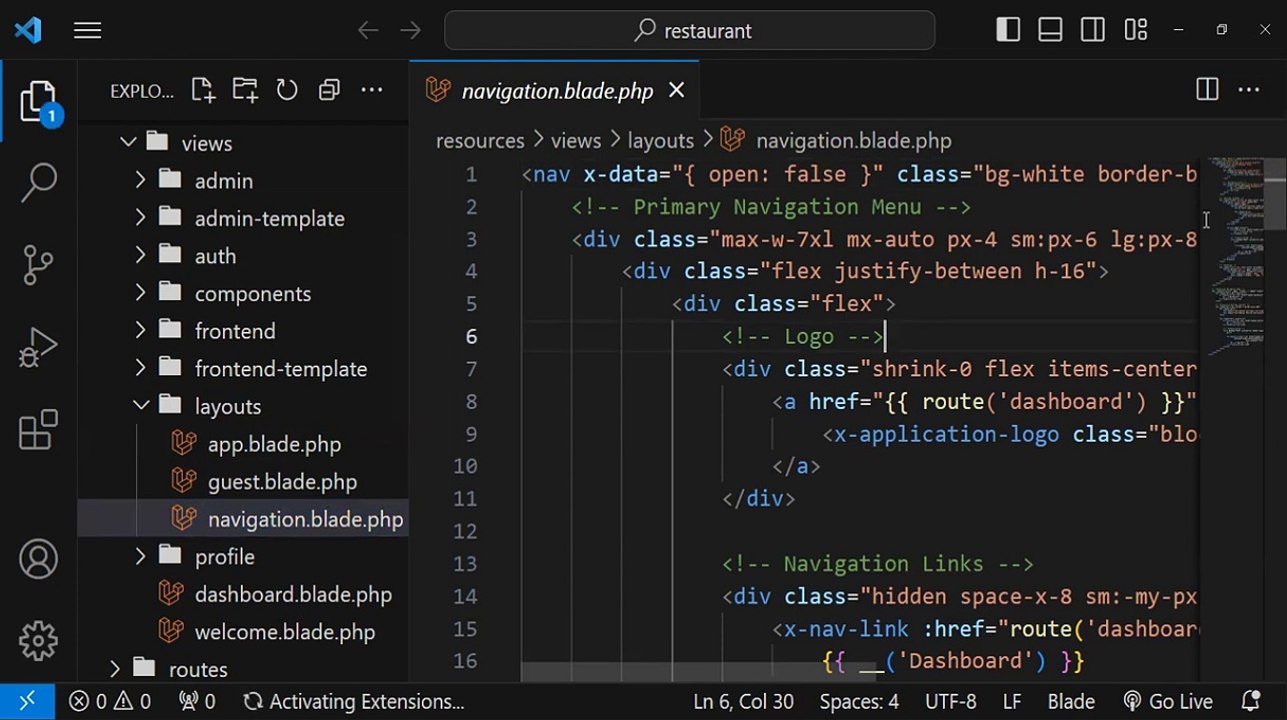This screenshot has height=720, width=1287.
Task: Change indentation via Spaces: 4
Action: 859,702
